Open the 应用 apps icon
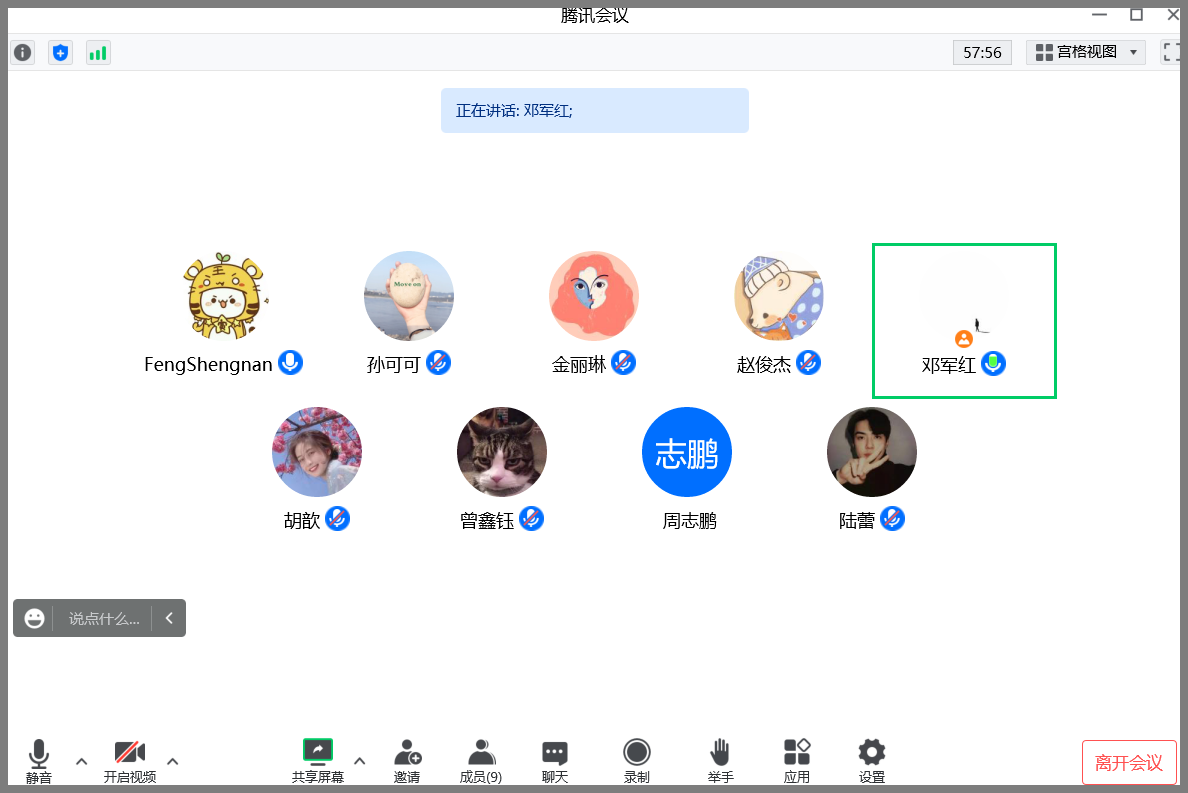Viewport: 1188px width, 793px height. pos(797,760)
